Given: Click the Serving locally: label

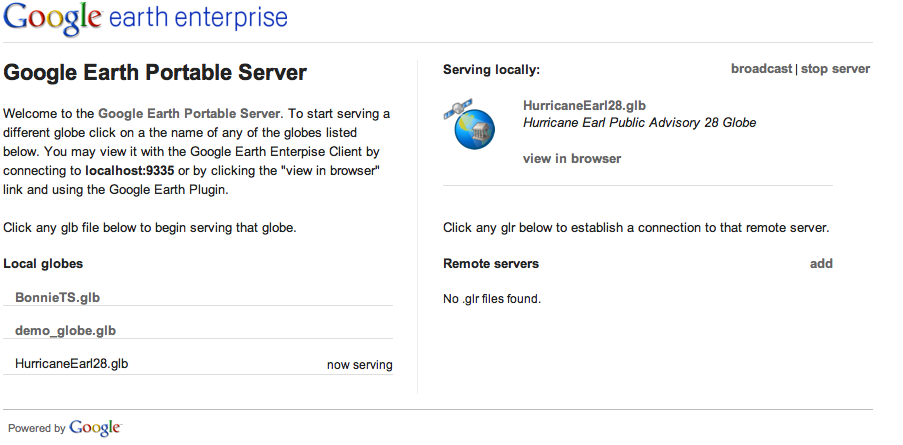Looking at the screenshot, I should tap(491, 70).
